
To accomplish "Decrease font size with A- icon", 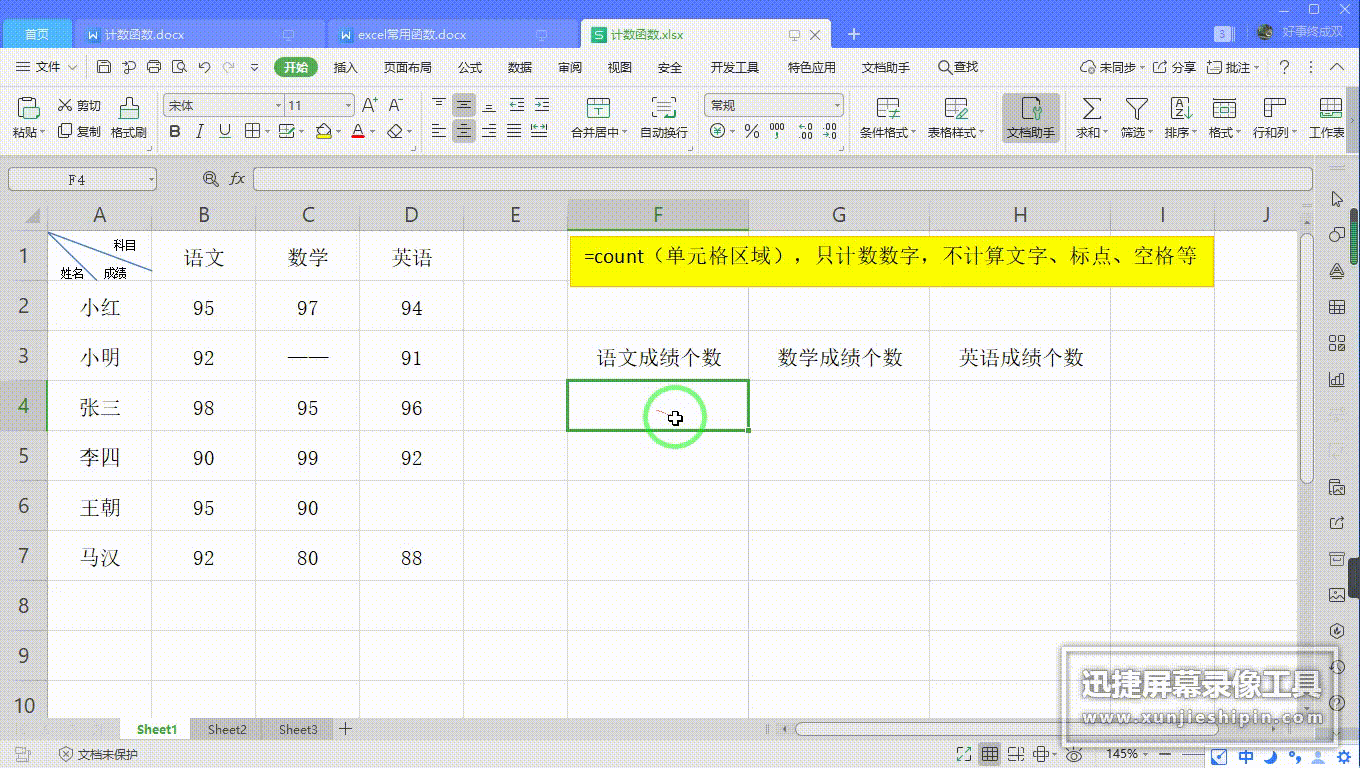I will click(x=395, y=105).
